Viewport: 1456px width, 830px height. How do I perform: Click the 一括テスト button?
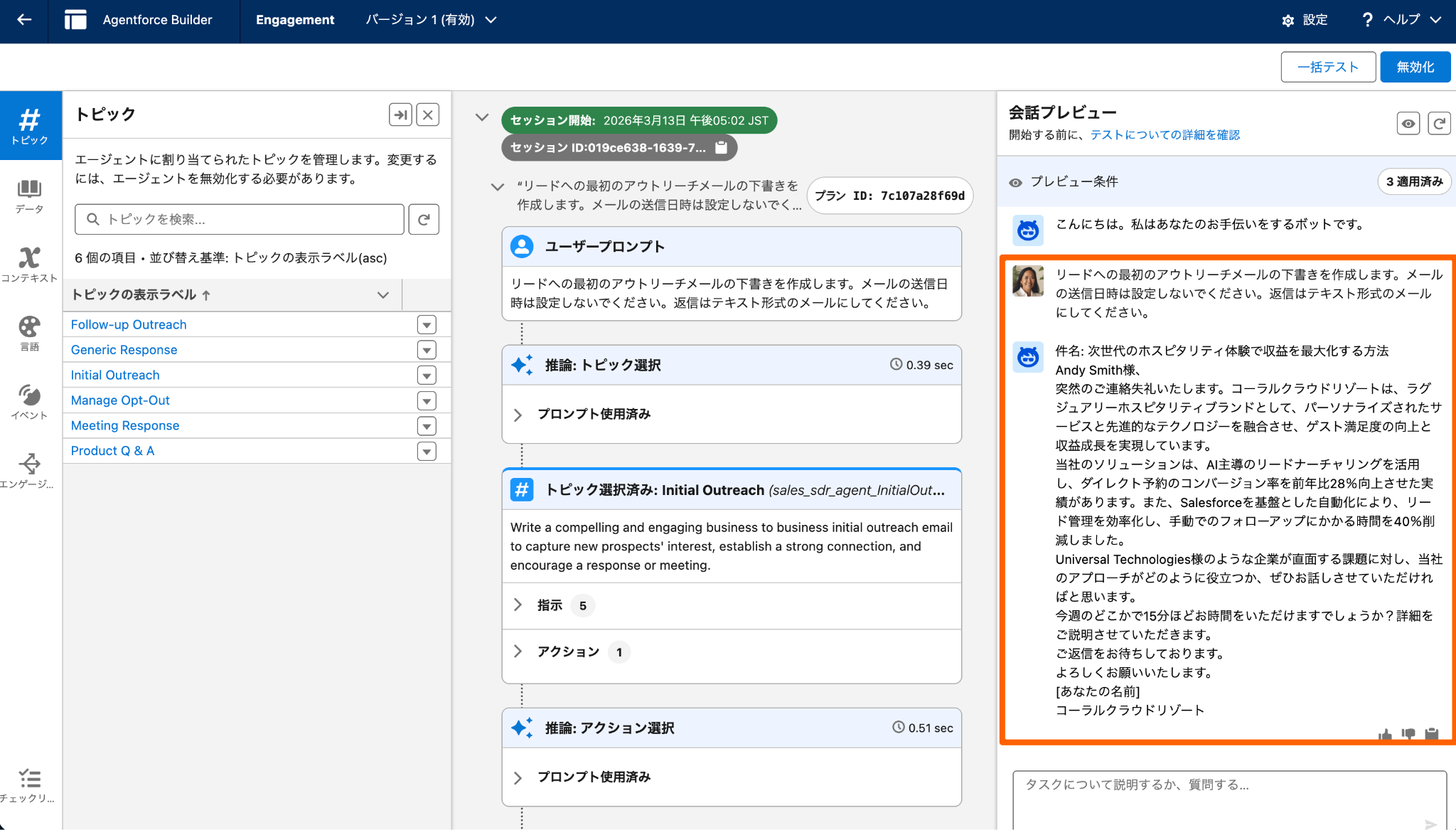pos(1327,67)
